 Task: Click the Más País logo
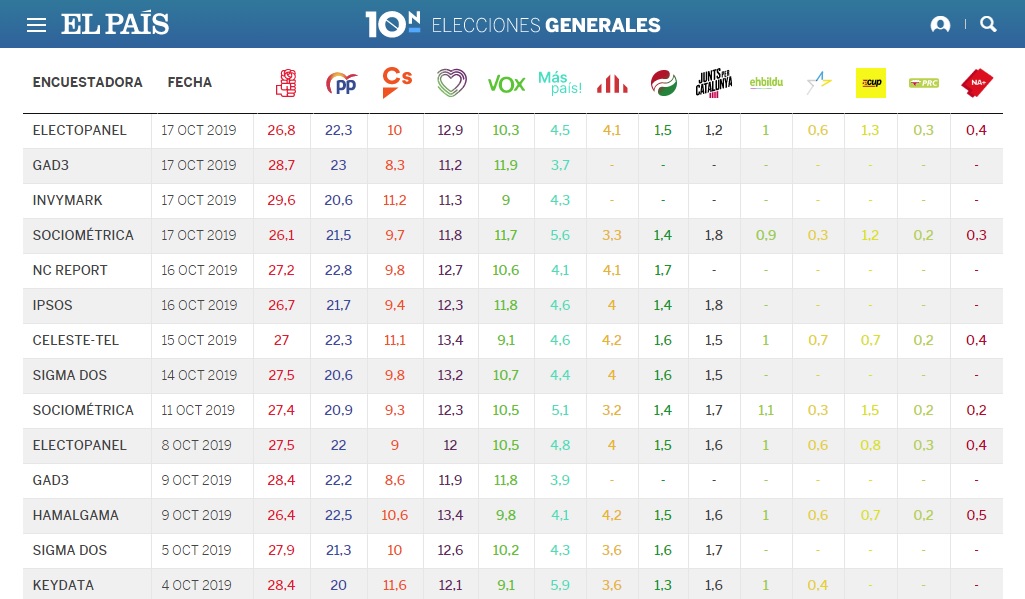click(560, 83)
